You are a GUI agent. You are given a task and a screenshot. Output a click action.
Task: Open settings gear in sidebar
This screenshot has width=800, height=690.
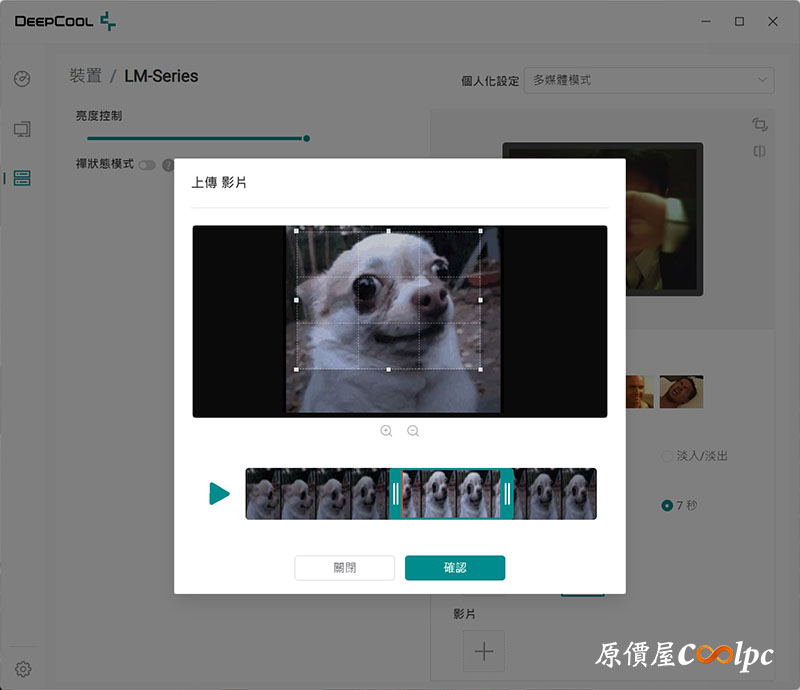[22, 669]
